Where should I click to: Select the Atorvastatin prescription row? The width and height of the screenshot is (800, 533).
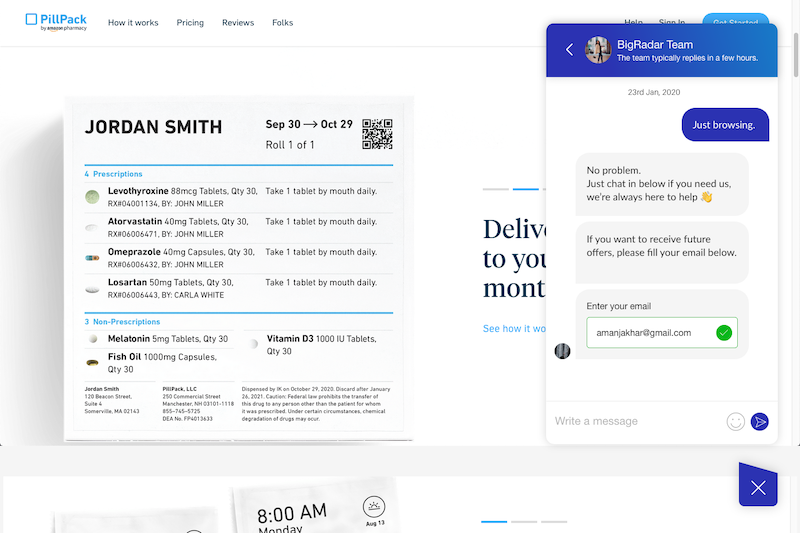239,227
